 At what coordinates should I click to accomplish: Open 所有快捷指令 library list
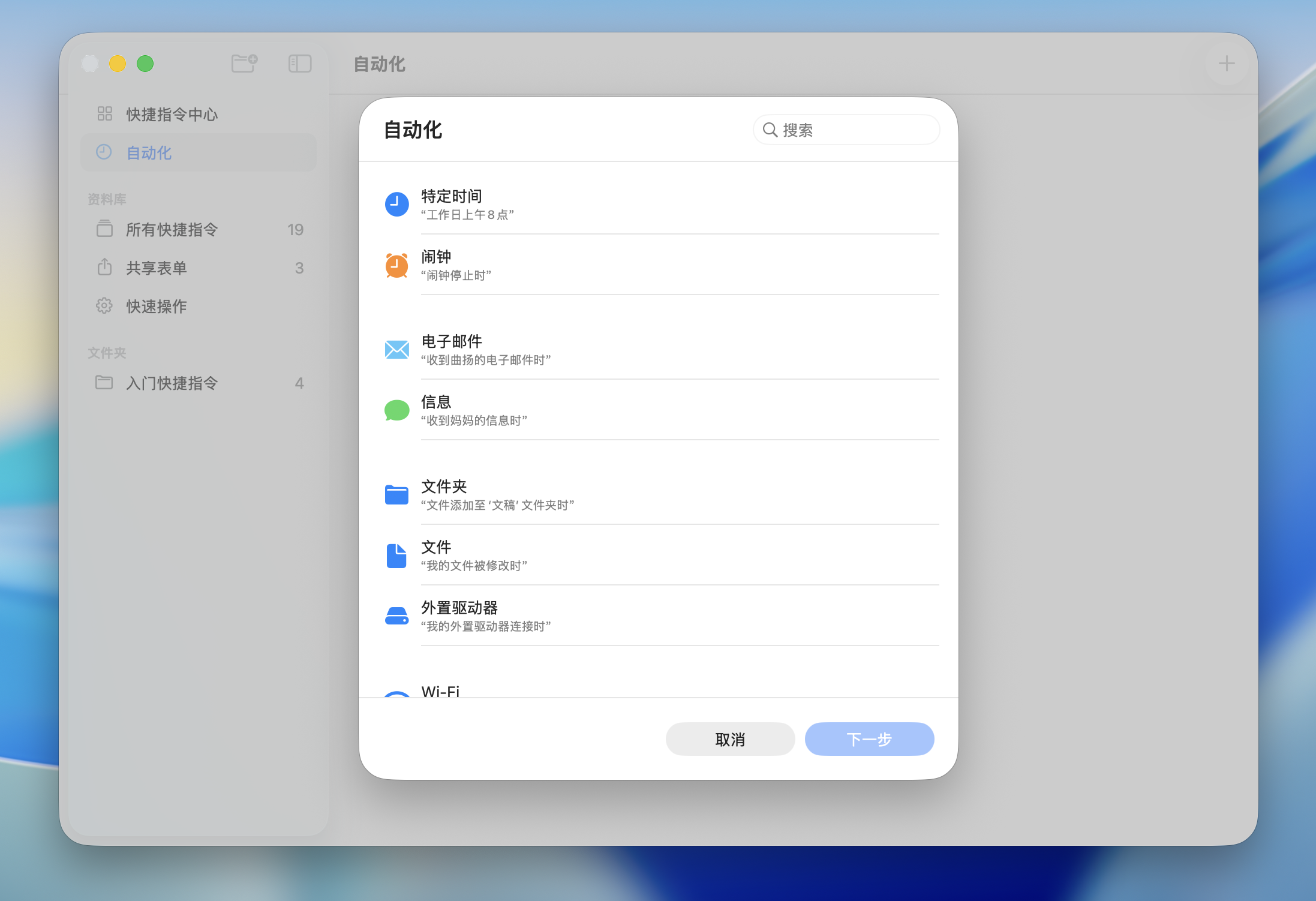click(172, 229)
